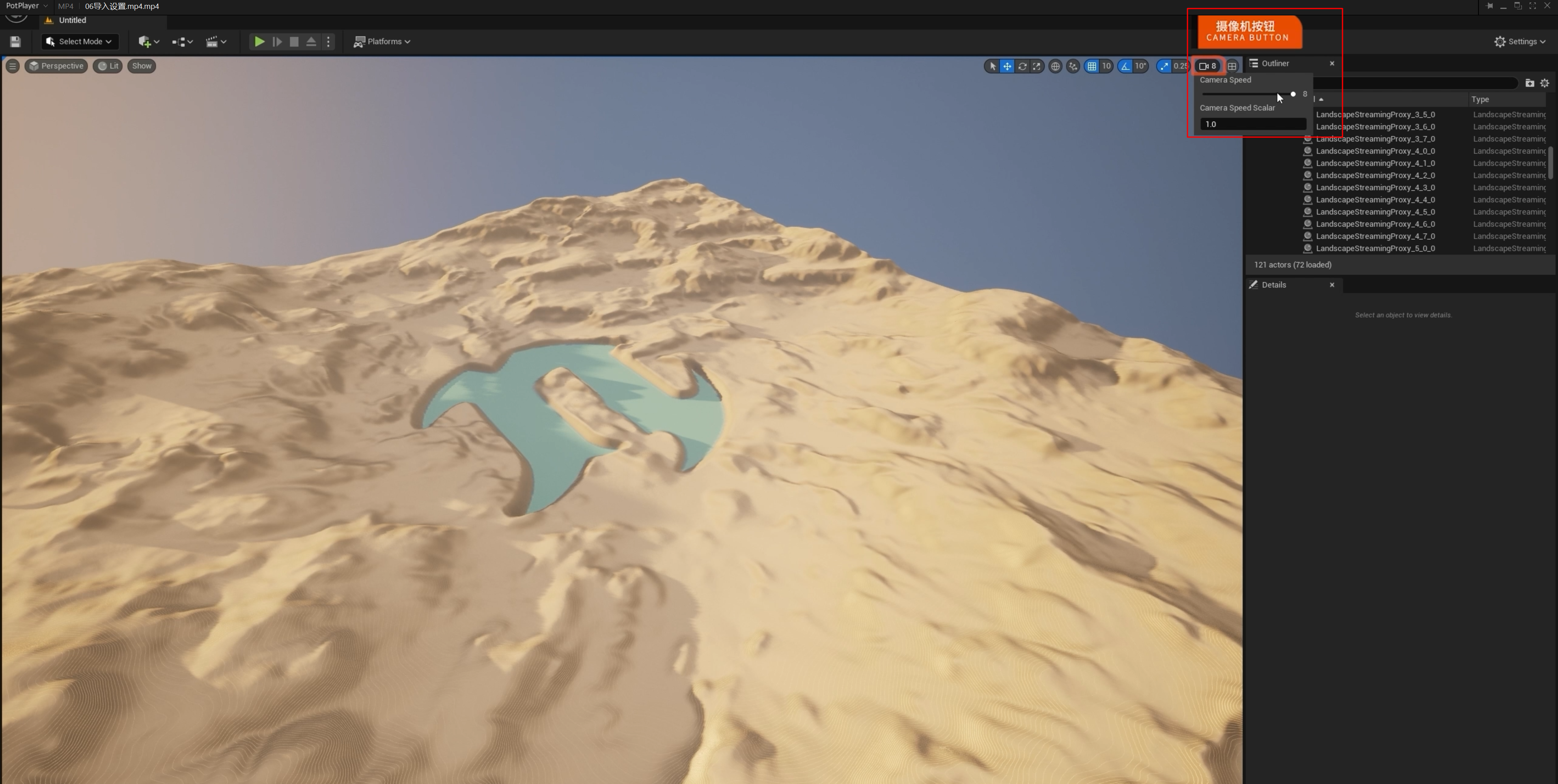The height and width of the screenshot is (784, 1558).
Task: Click the Show viewport button
Action: pos(142,66)
